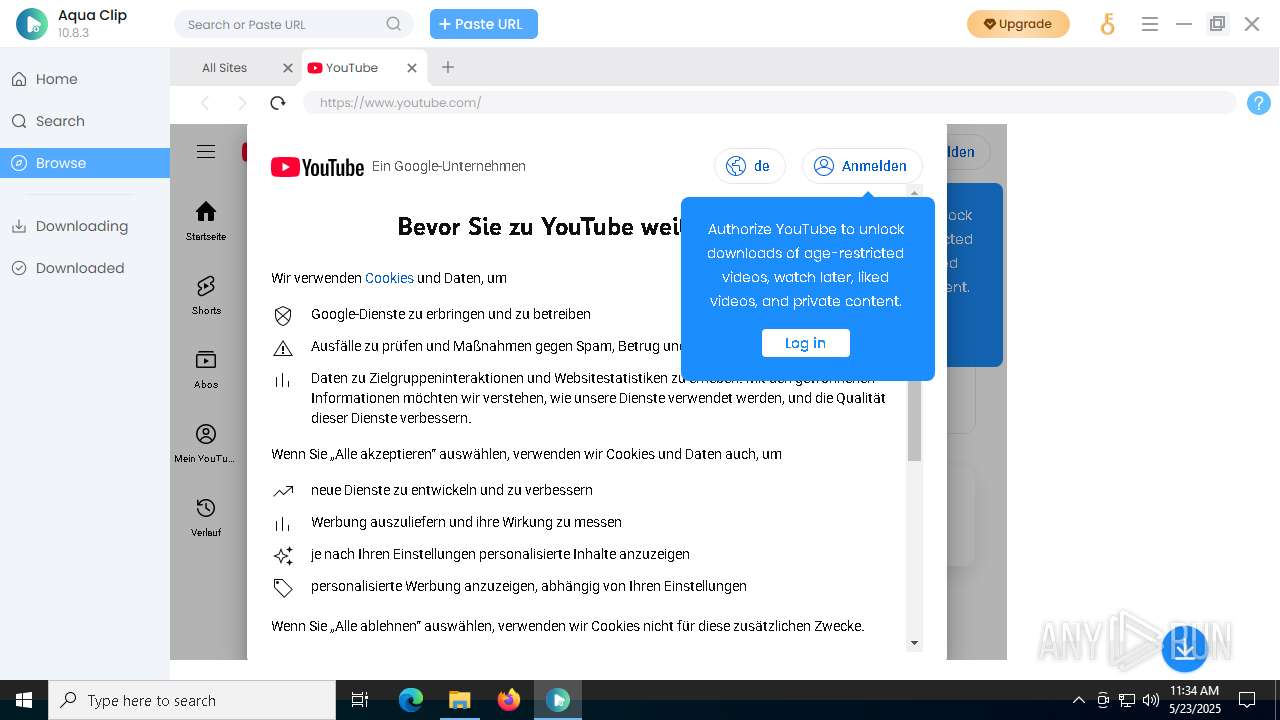Open File Explorer from the taskbar
The image size is (1280, 720).
(459, 700)
